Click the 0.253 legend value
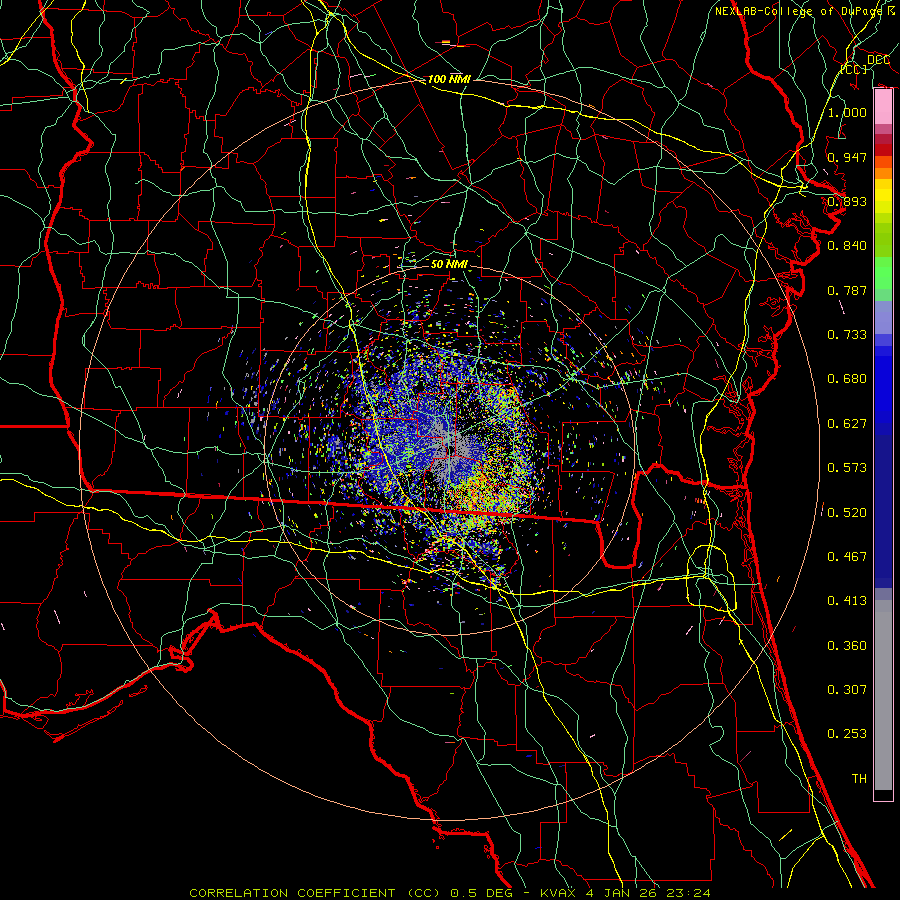The image size is (900, 900). click(847, 734)
